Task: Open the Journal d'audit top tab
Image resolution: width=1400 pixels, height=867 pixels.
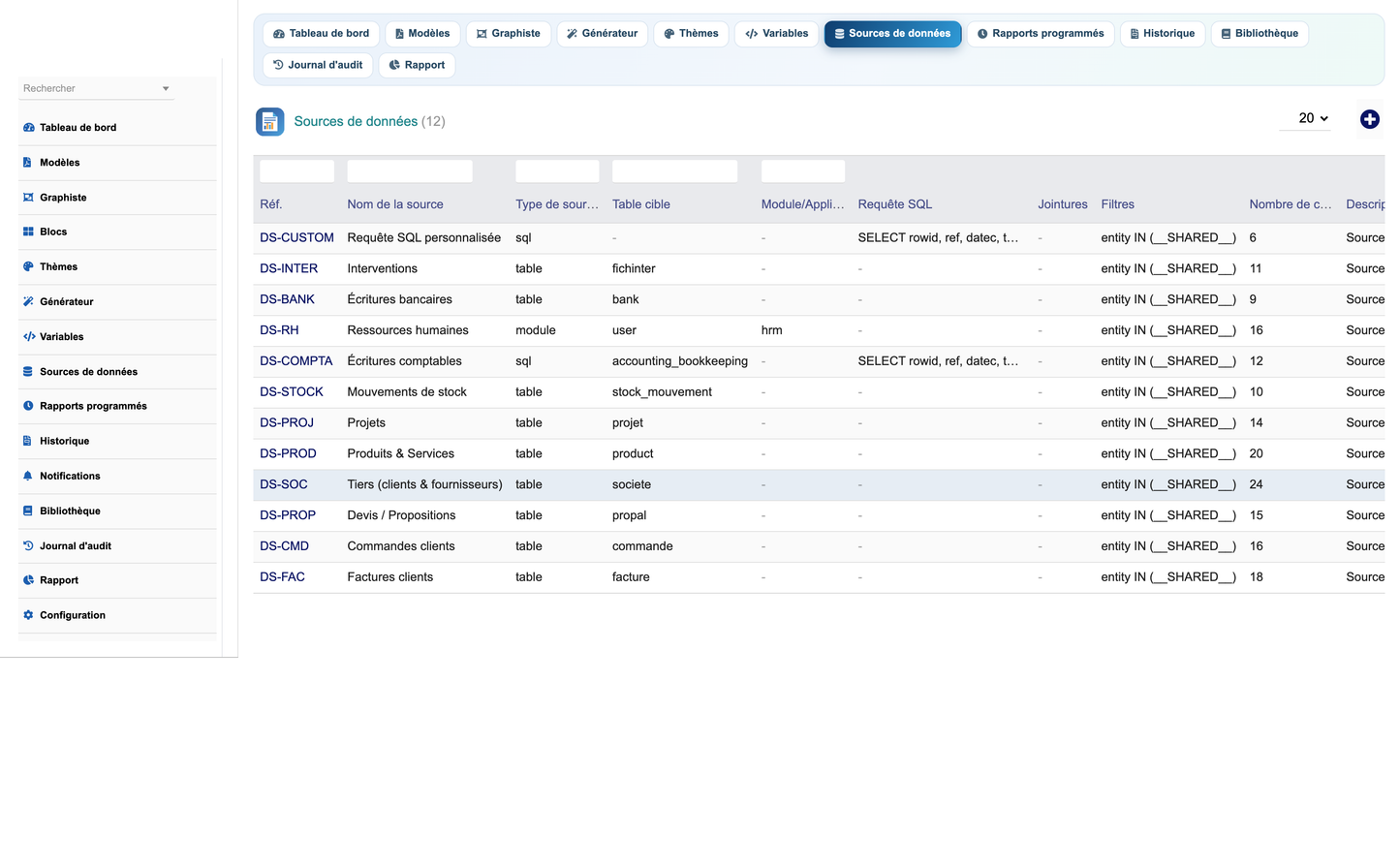Action: coord(318,65)
